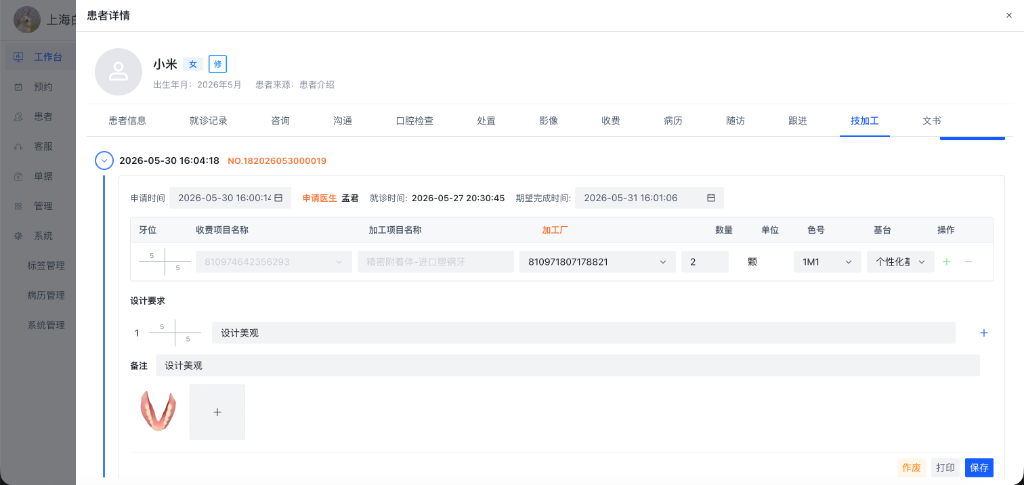The height and width of the screenshot is (485, 1024).
Task: Open the 影像 tab
Action: coord(549,121)
